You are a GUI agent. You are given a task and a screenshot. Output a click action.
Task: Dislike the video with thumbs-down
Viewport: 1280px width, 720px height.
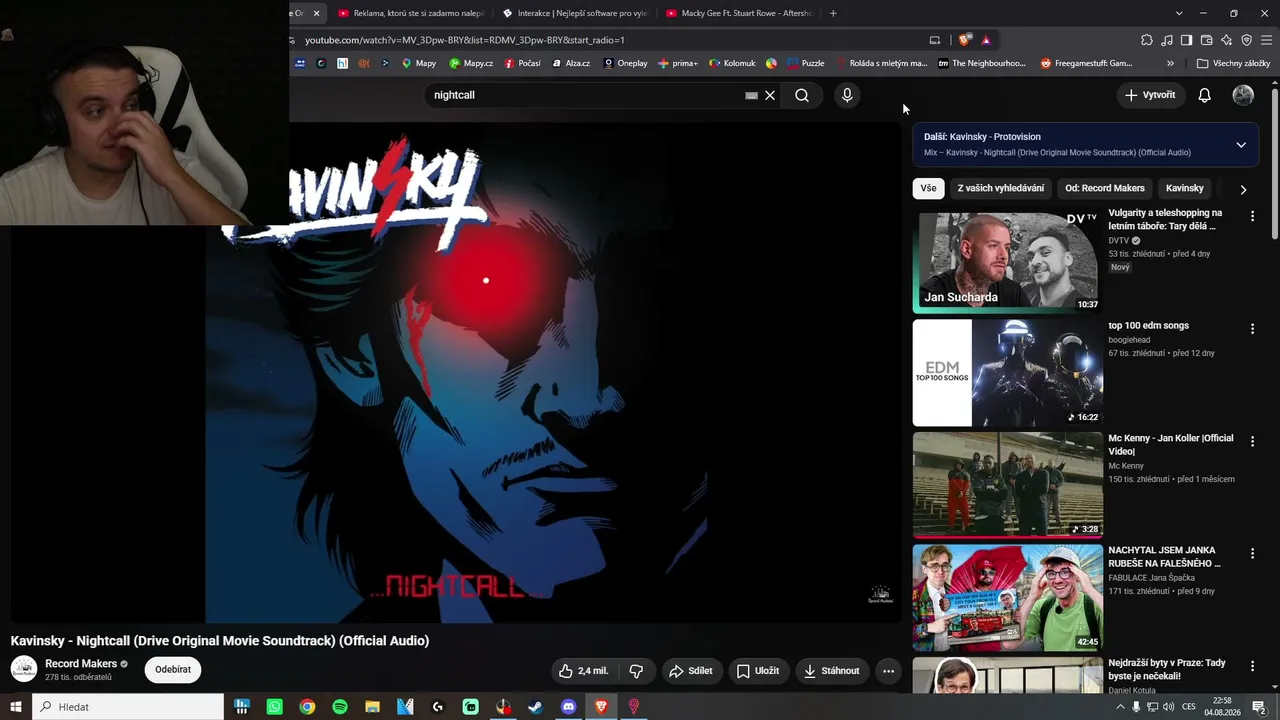pyautogui.click(x=636, y=671)
